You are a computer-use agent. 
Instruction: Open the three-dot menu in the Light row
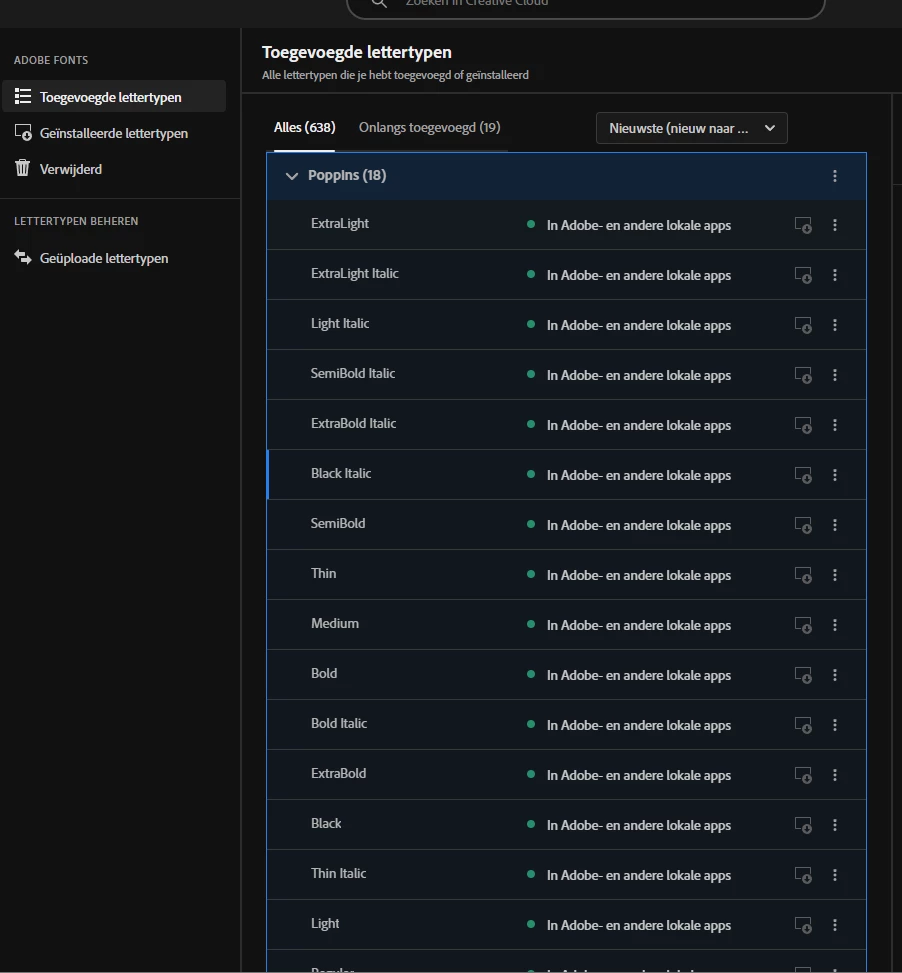pos(834,925)
